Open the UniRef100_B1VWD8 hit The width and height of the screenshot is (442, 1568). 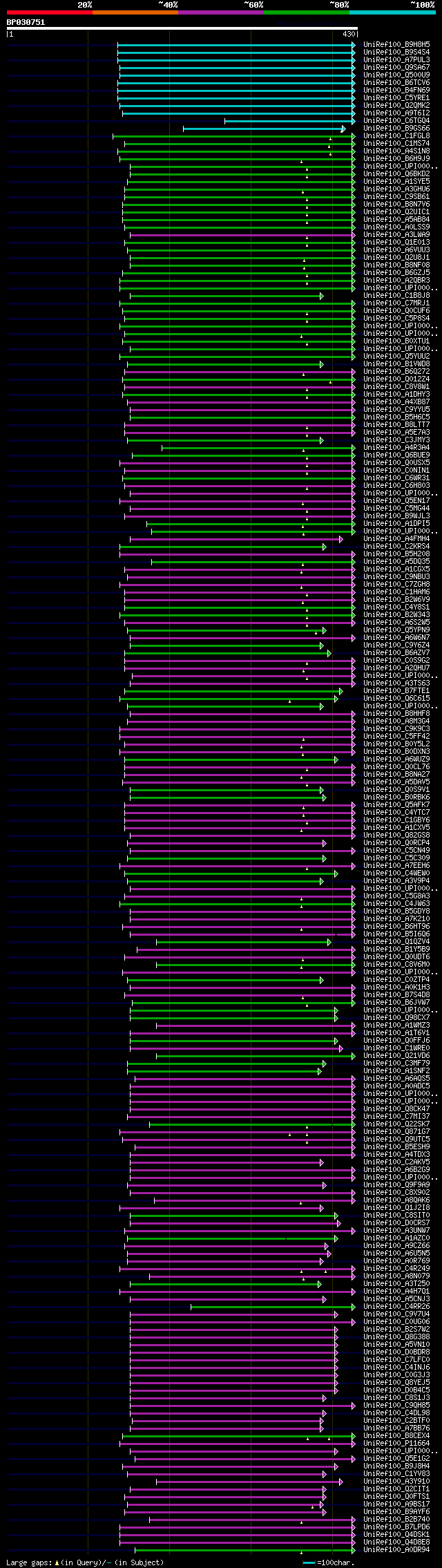[x=396, y=363]
